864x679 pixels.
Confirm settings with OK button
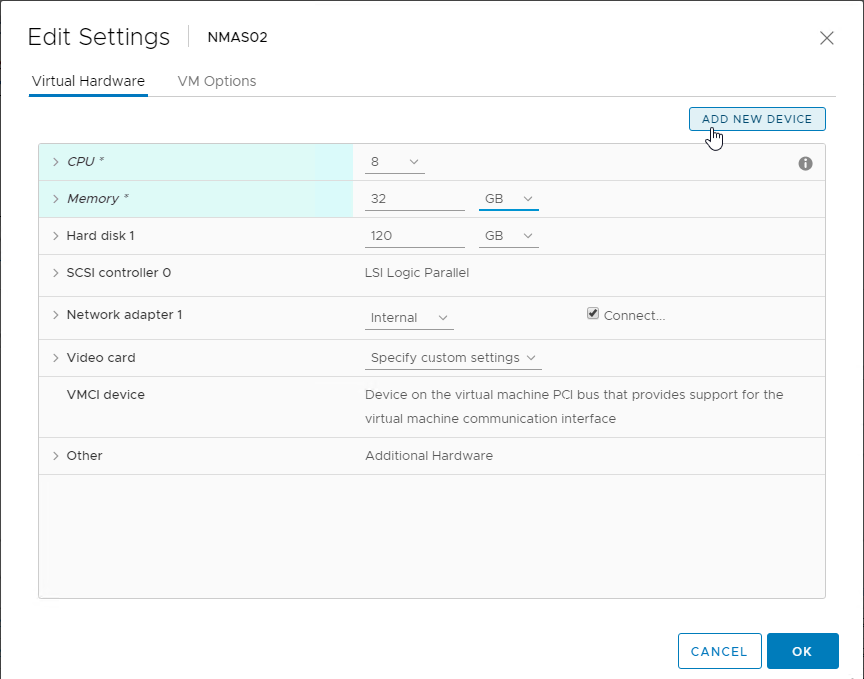pos(802,651)
